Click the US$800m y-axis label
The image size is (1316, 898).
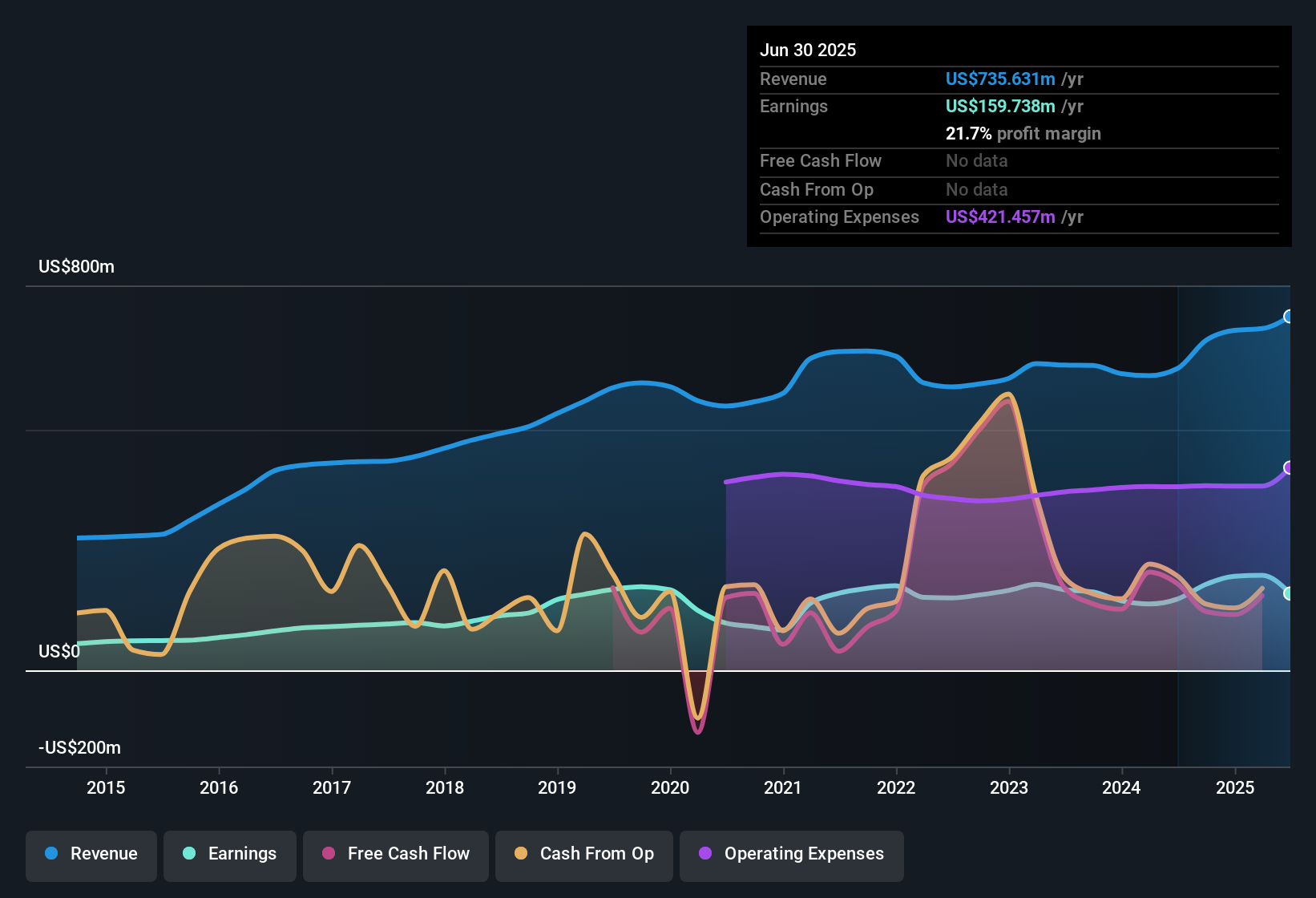(77, 266)
